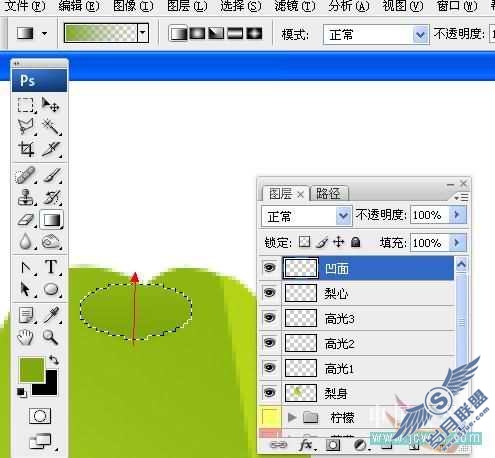Open the gradient picker dropdown arrow
Screen dimensions: 495x458
click(x=143, y=33)
